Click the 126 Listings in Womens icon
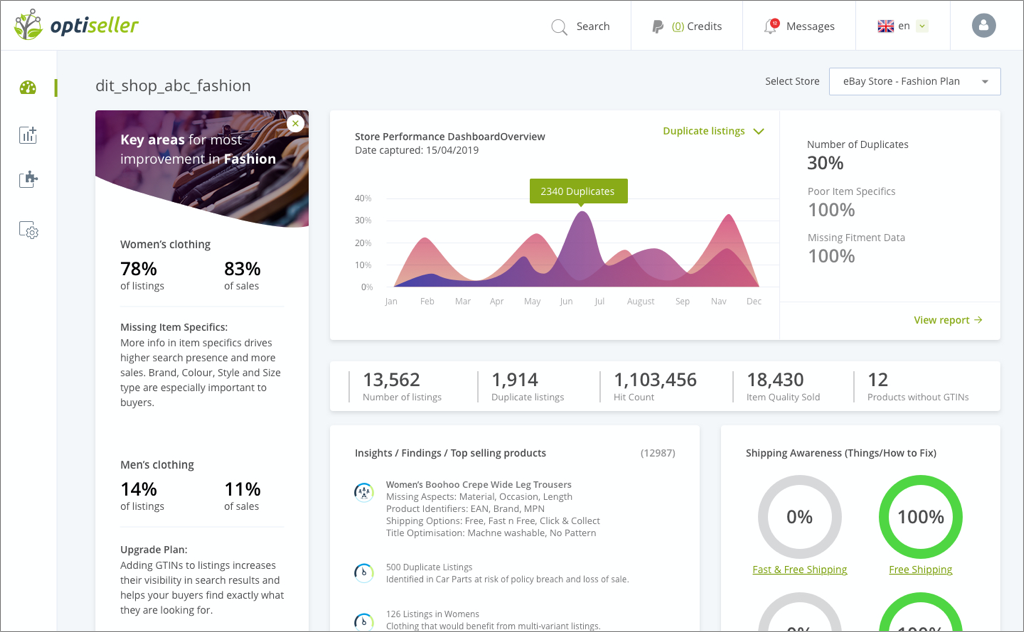1024x632 pixels. click(x=364, y=621)
